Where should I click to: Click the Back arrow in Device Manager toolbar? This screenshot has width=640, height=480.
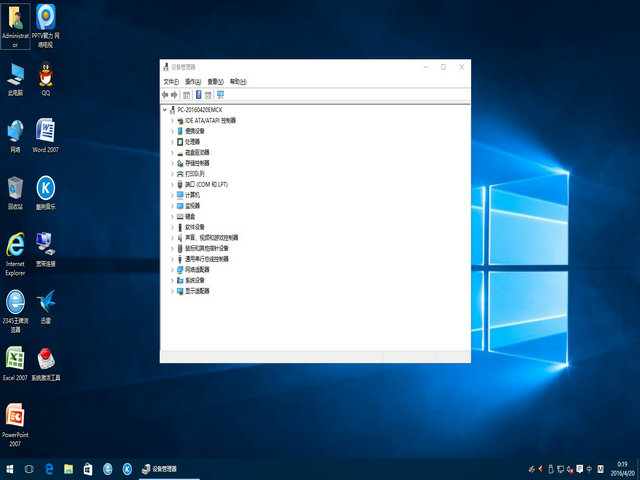165,95
